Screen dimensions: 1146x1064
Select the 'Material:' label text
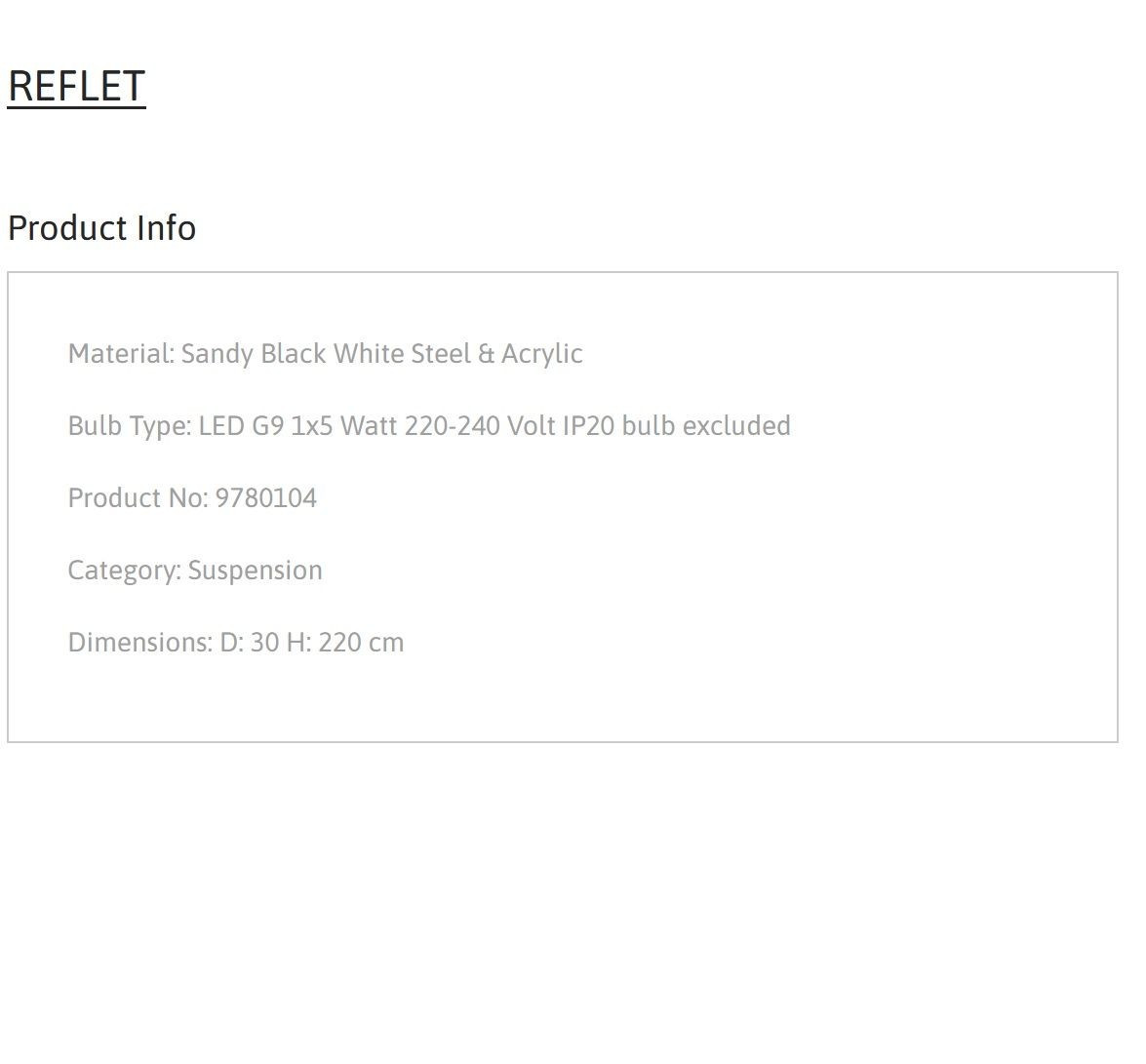121,354
